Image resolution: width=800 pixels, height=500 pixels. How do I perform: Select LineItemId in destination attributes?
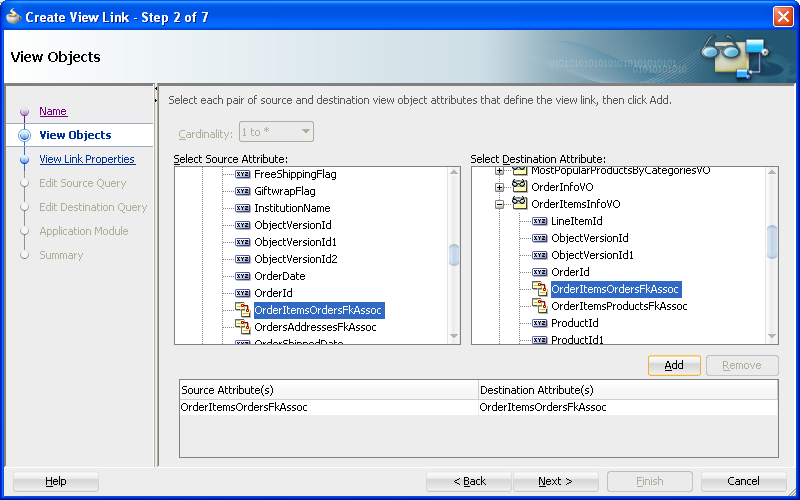(x=577, y=221)
